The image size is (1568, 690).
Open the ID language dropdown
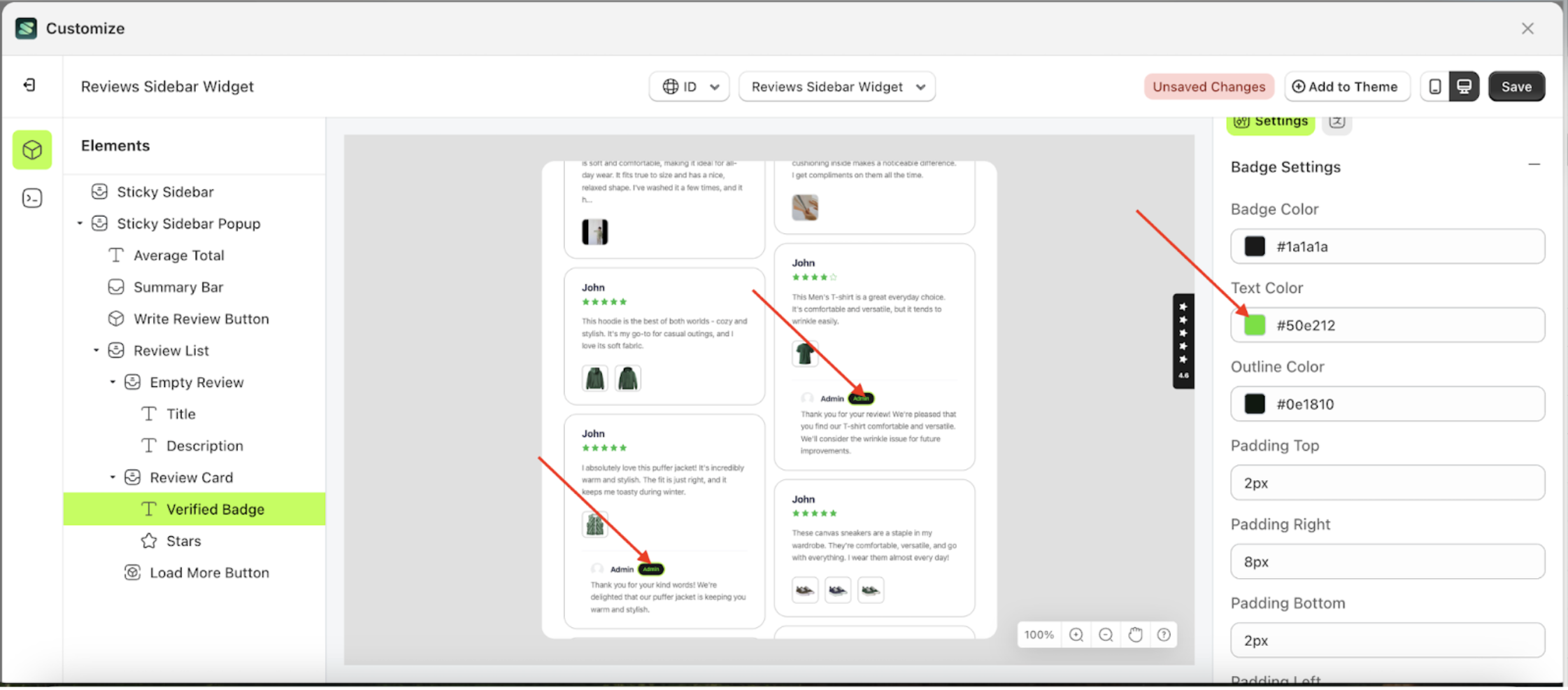tap(690, 87)
